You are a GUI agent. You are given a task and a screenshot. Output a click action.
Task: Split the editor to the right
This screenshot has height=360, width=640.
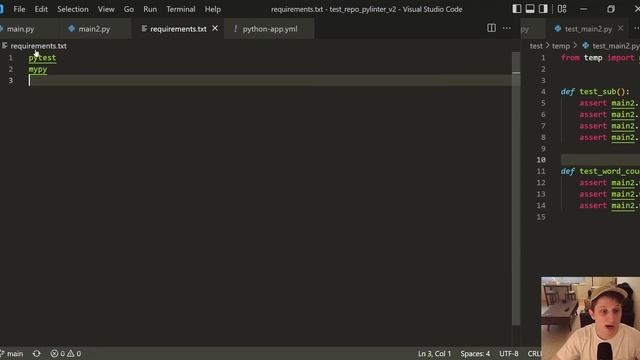[491, 28]
